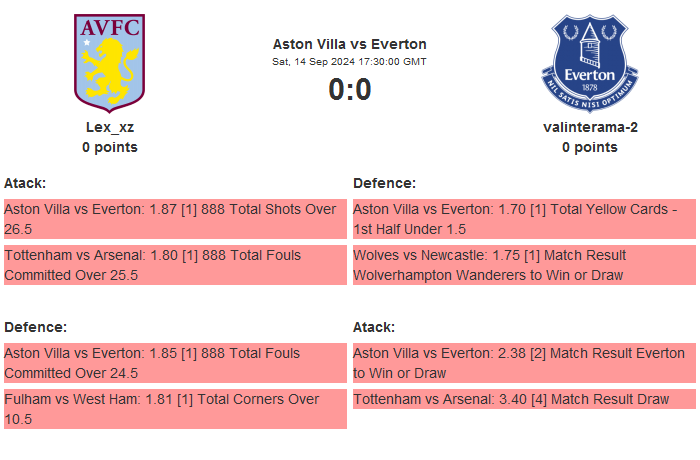Select Total Yellow Cards 1st Half Under 1.5 bet

point(524,219)
